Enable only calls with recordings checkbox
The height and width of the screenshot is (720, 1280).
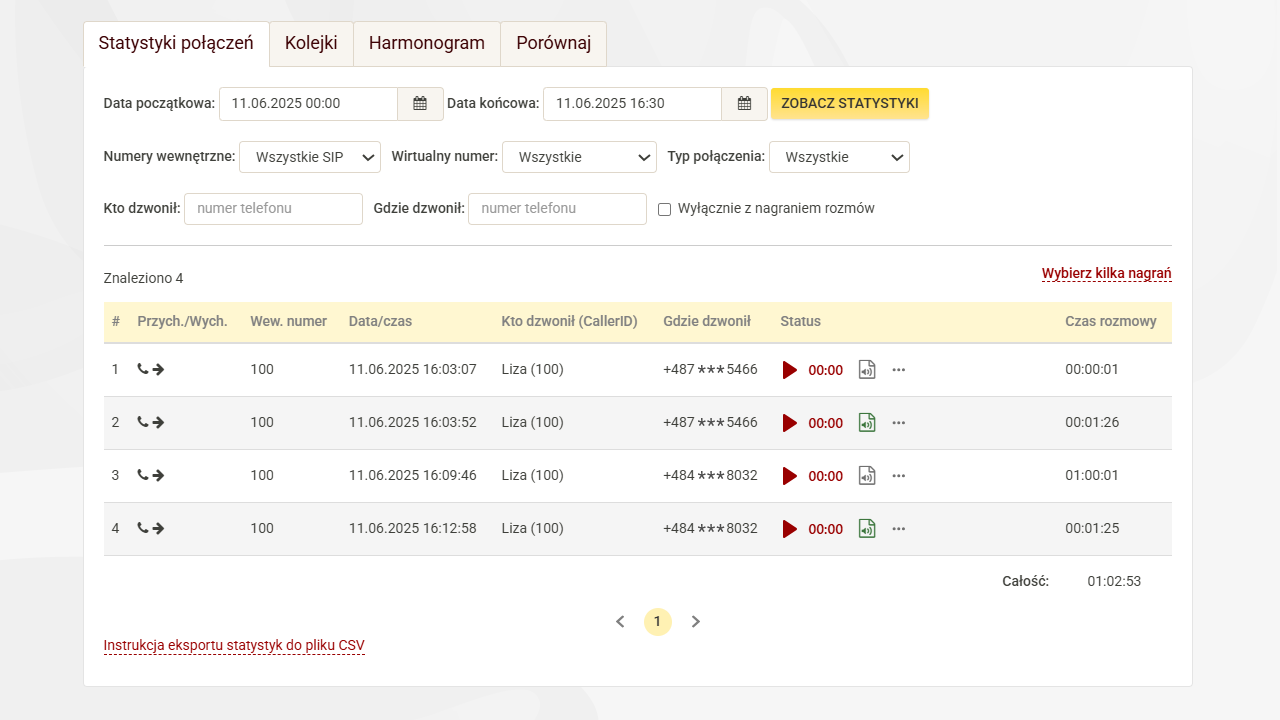click(664, 209)
